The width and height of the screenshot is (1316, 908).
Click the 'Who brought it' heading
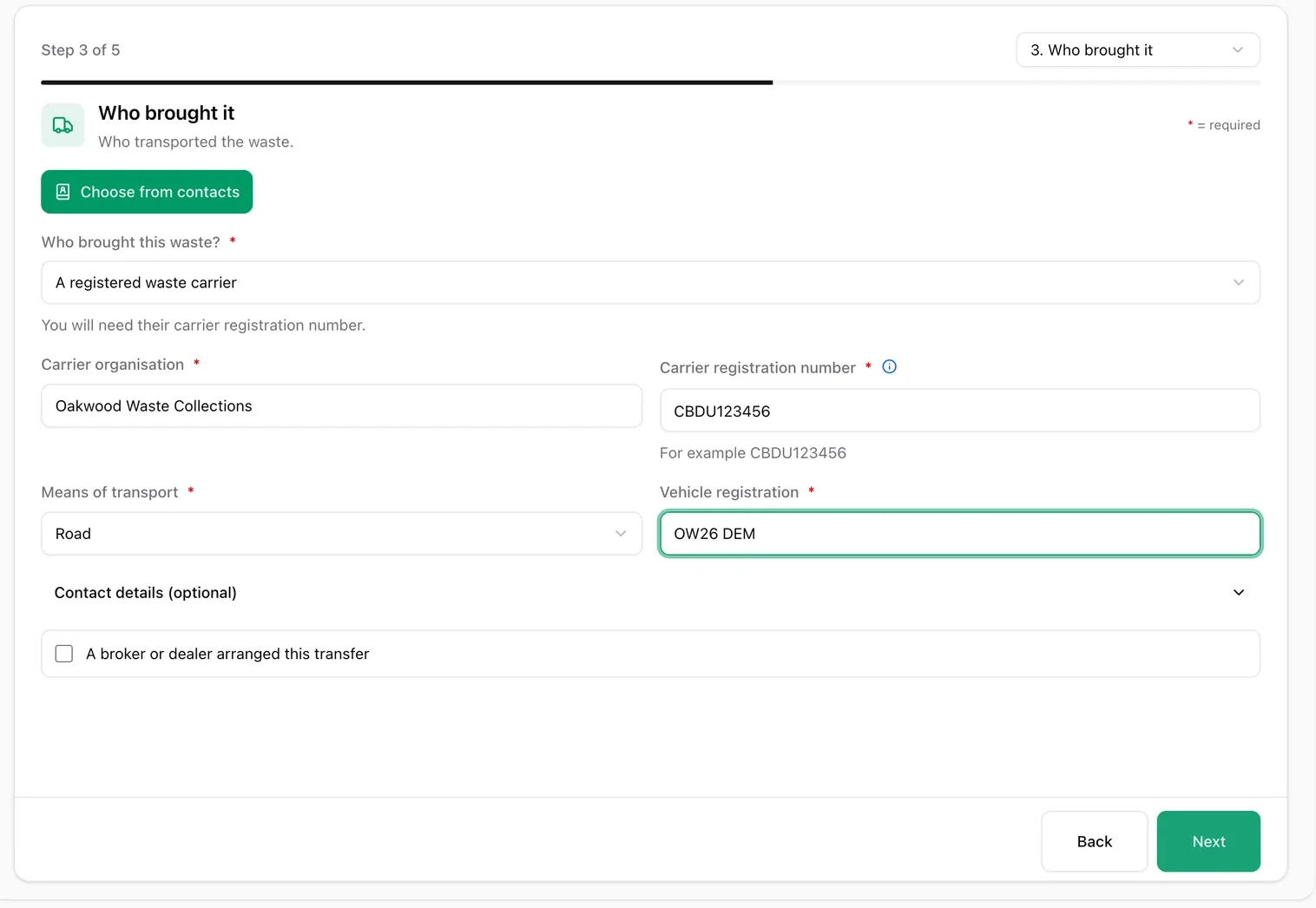tap(167, 113)
